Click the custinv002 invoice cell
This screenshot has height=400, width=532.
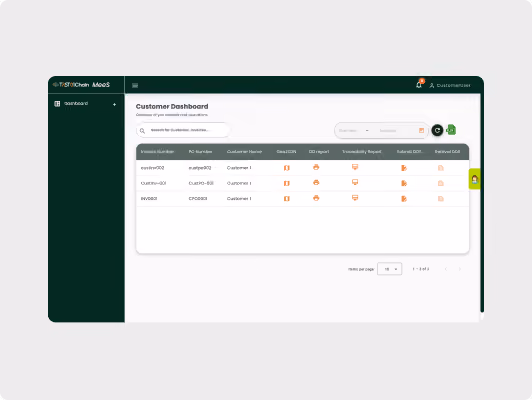152,168
